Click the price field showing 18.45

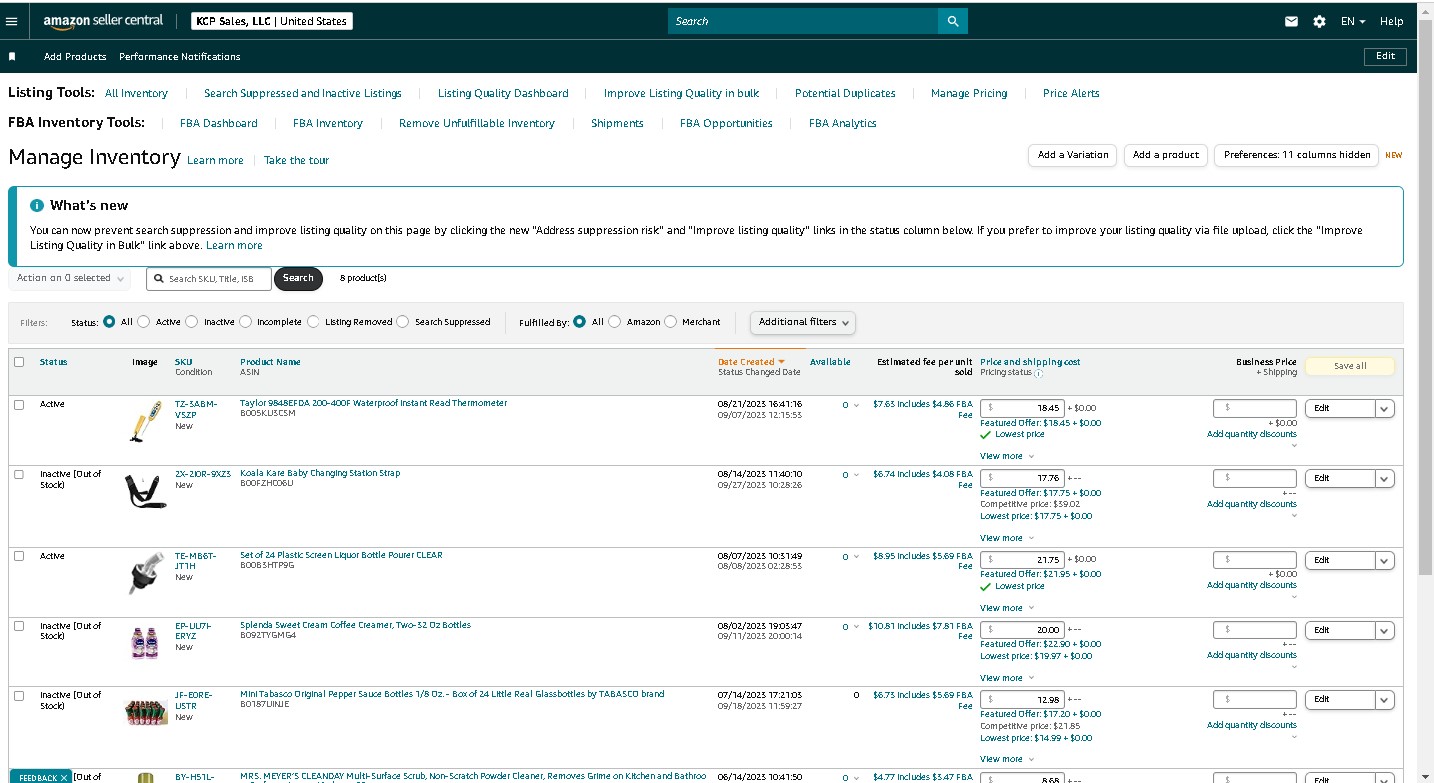(1023, 408)
